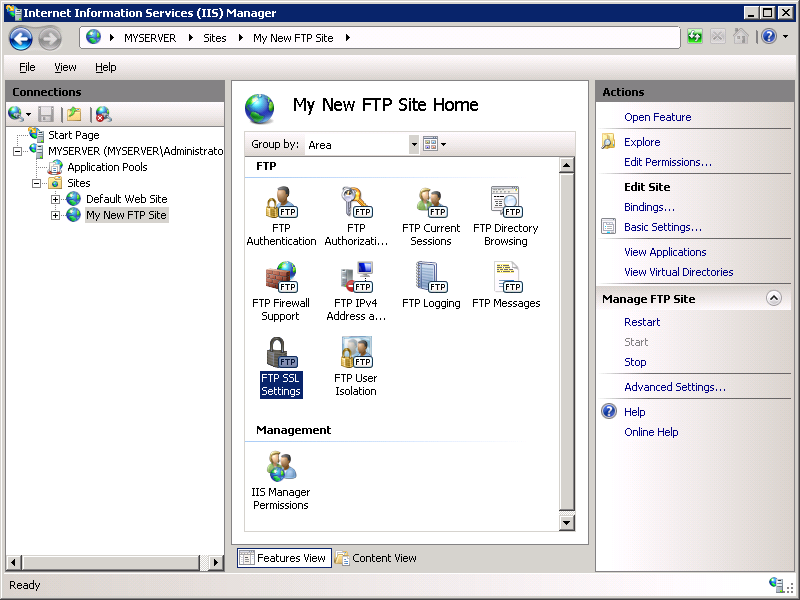Restart the FTP site
The height and width of the screenshot is (600, 800).
coord(642,322)
